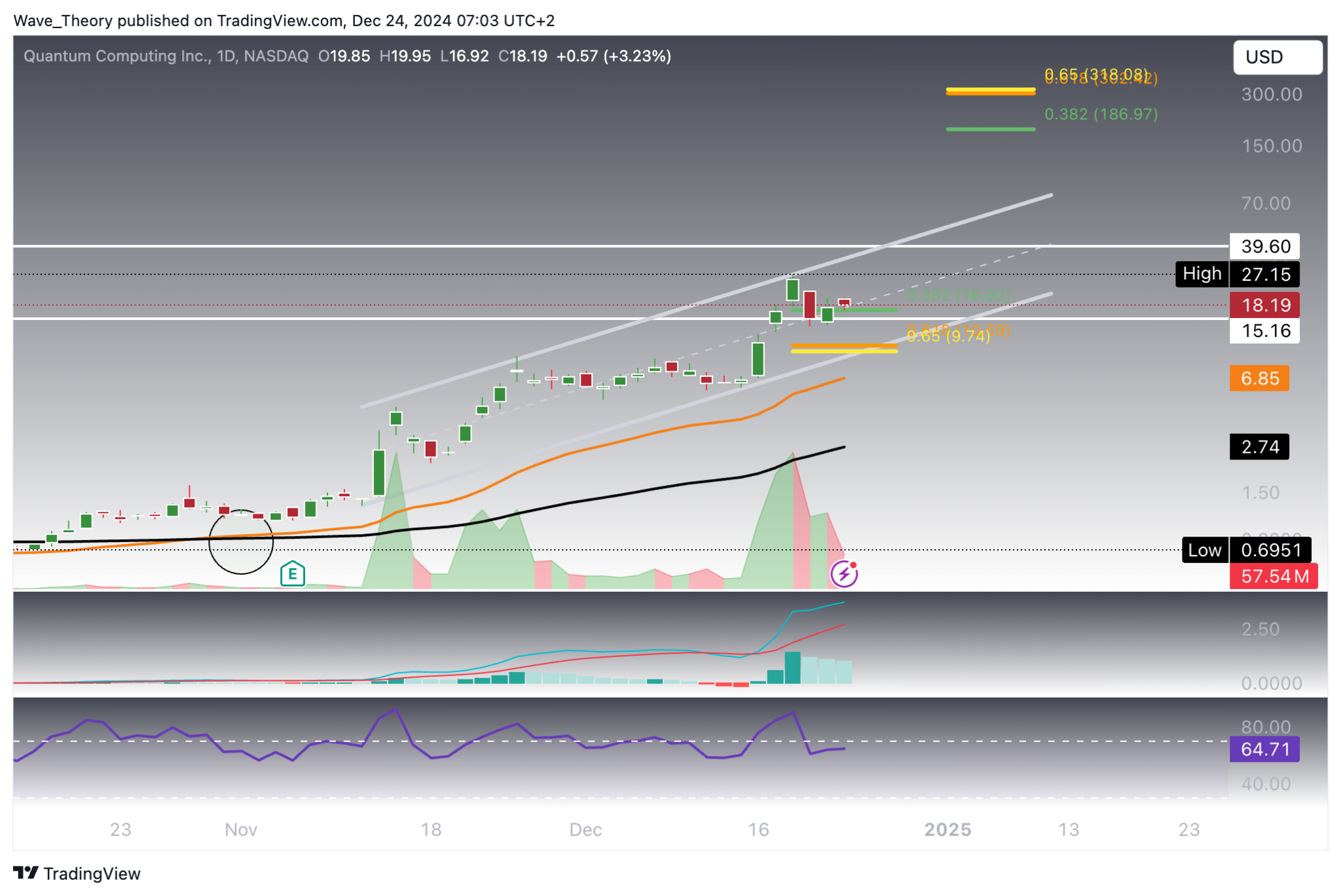Click the orange 6.85 price label on axis
Viewport: 1341px width, 896px height.
point(1259,378)
